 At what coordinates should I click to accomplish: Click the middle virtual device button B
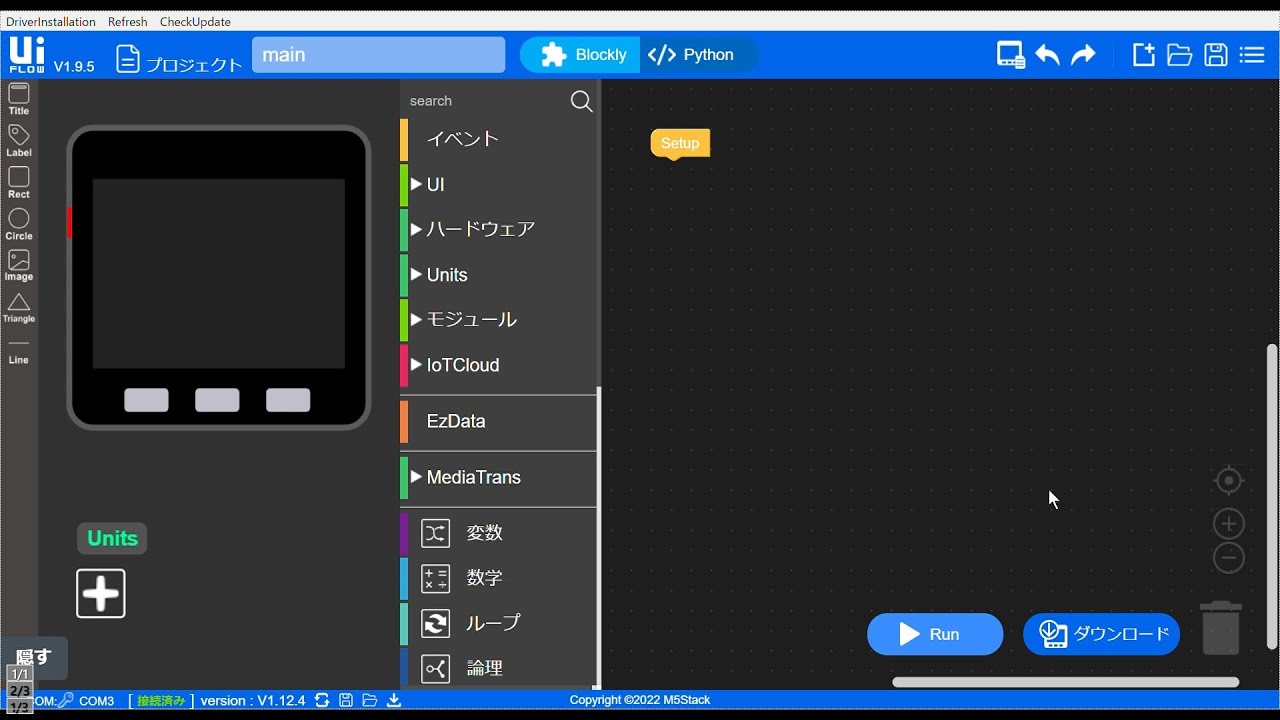click(x=217, y=400)
